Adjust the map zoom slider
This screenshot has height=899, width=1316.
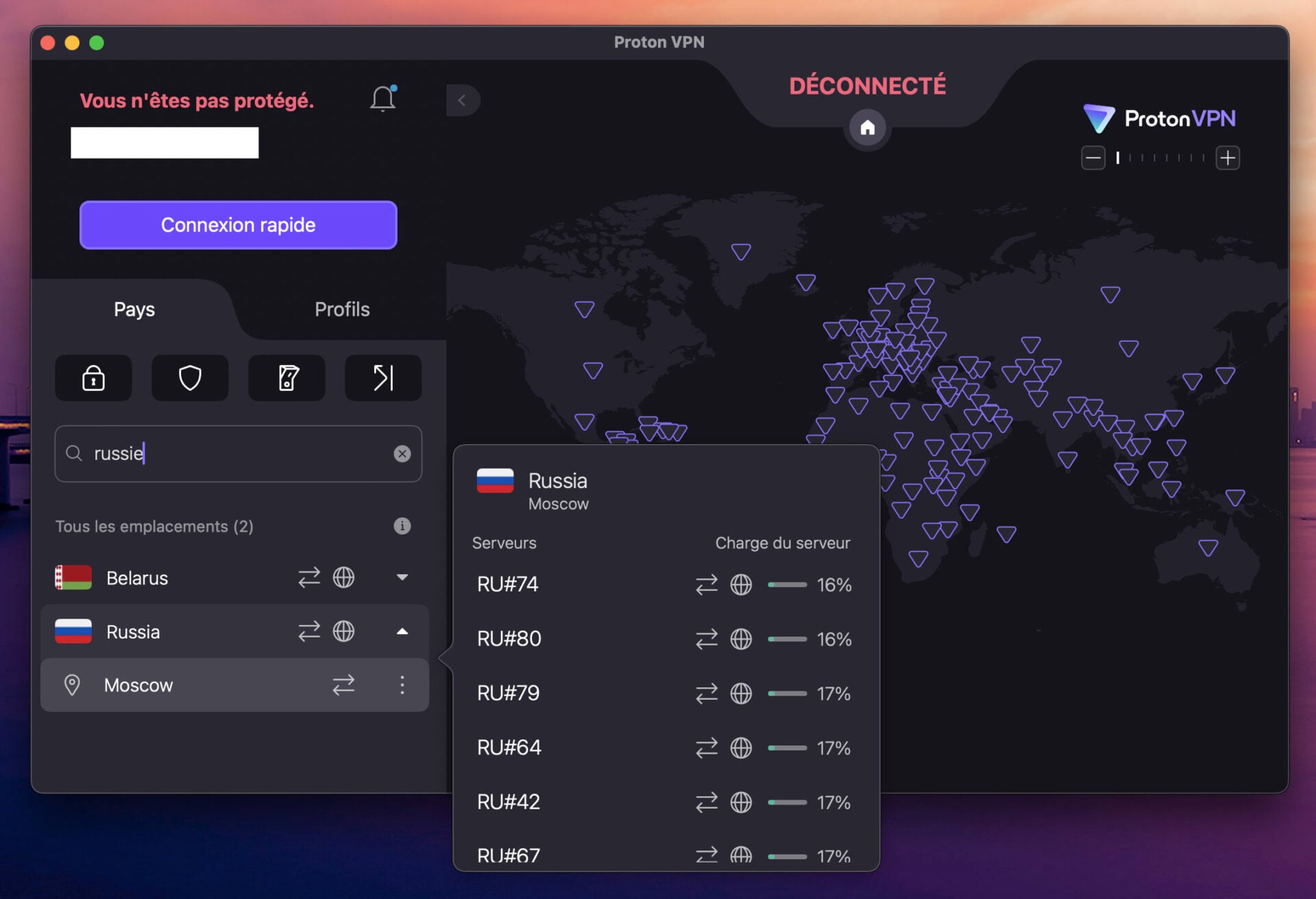point(1160,158)
